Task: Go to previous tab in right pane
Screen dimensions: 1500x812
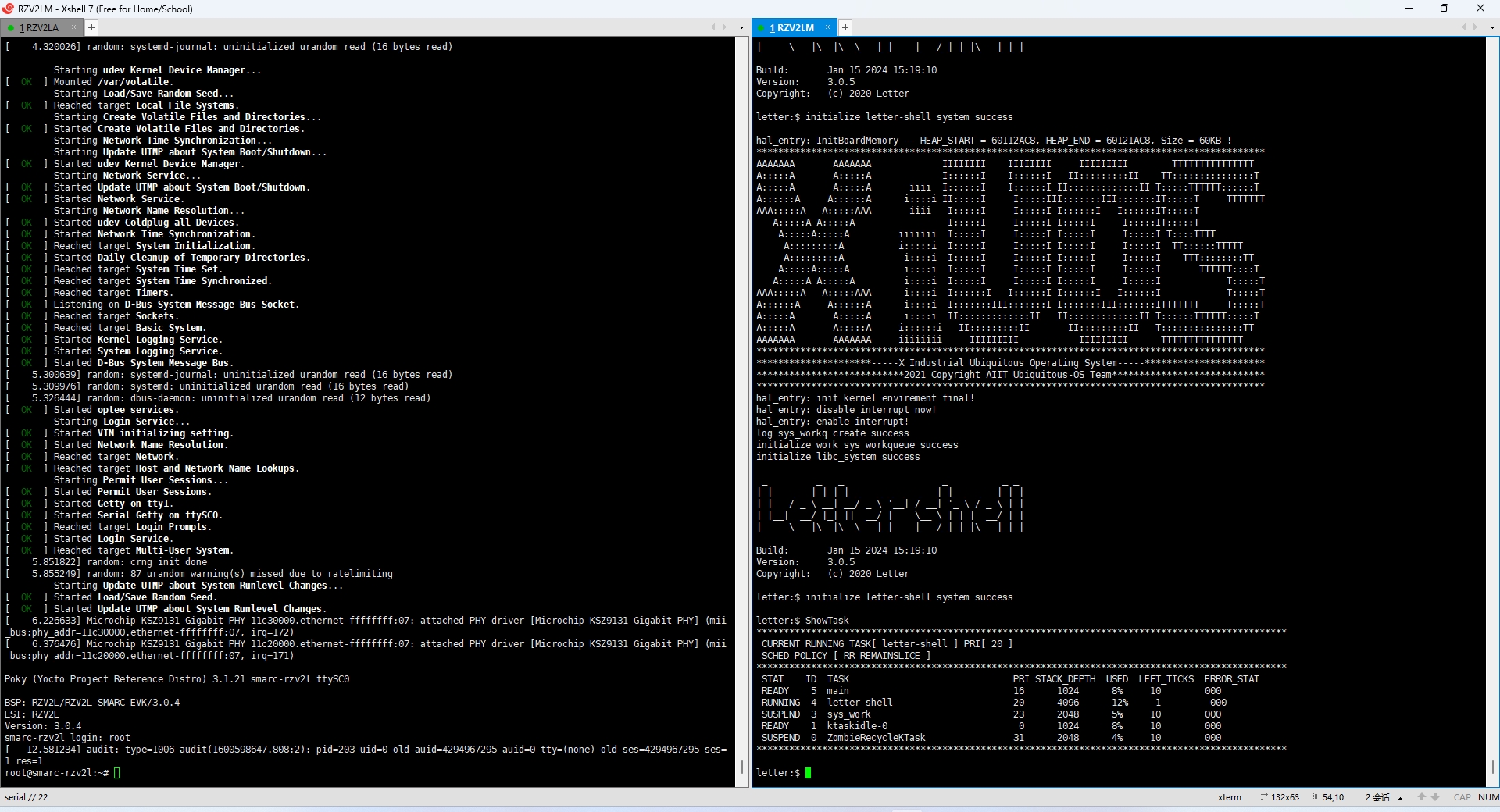Action: pos(1463,27)
